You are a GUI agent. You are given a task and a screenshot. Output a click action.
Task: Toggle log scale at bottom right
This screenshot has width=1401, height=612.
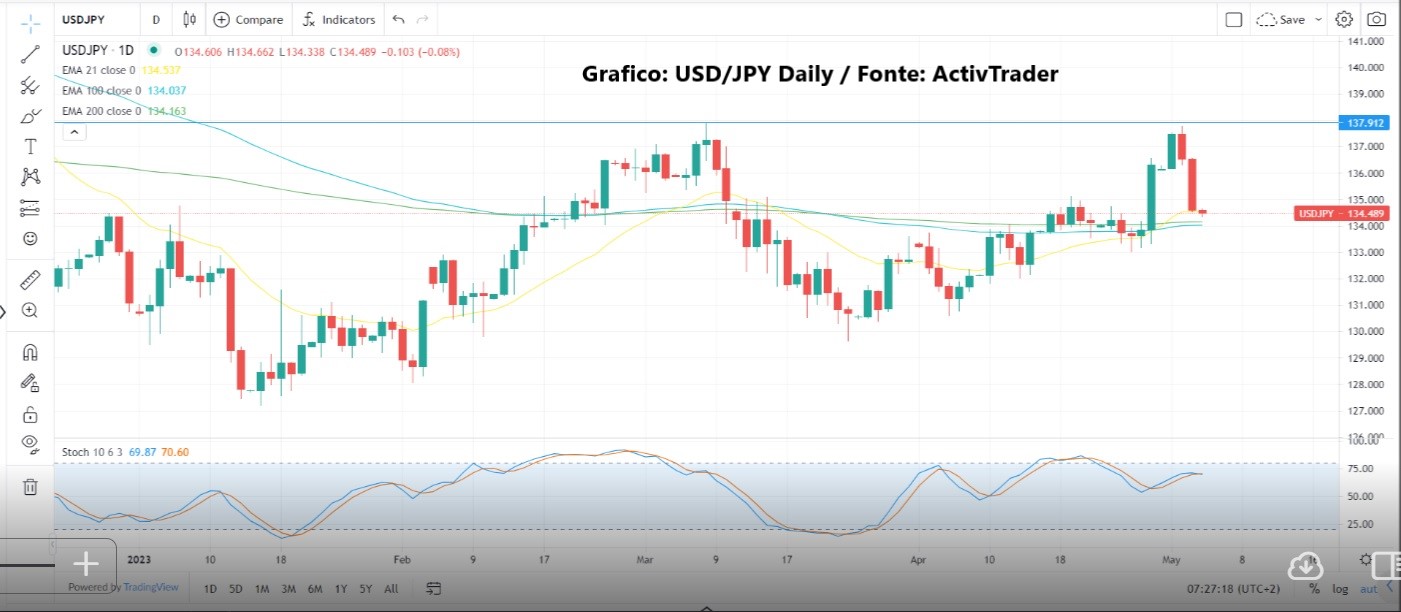1340,589
